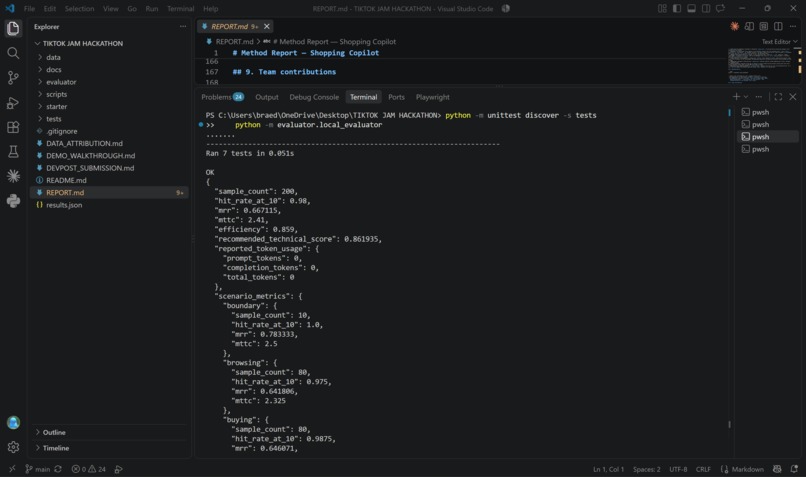Maximize the terminal panel size

pos(778,97)
